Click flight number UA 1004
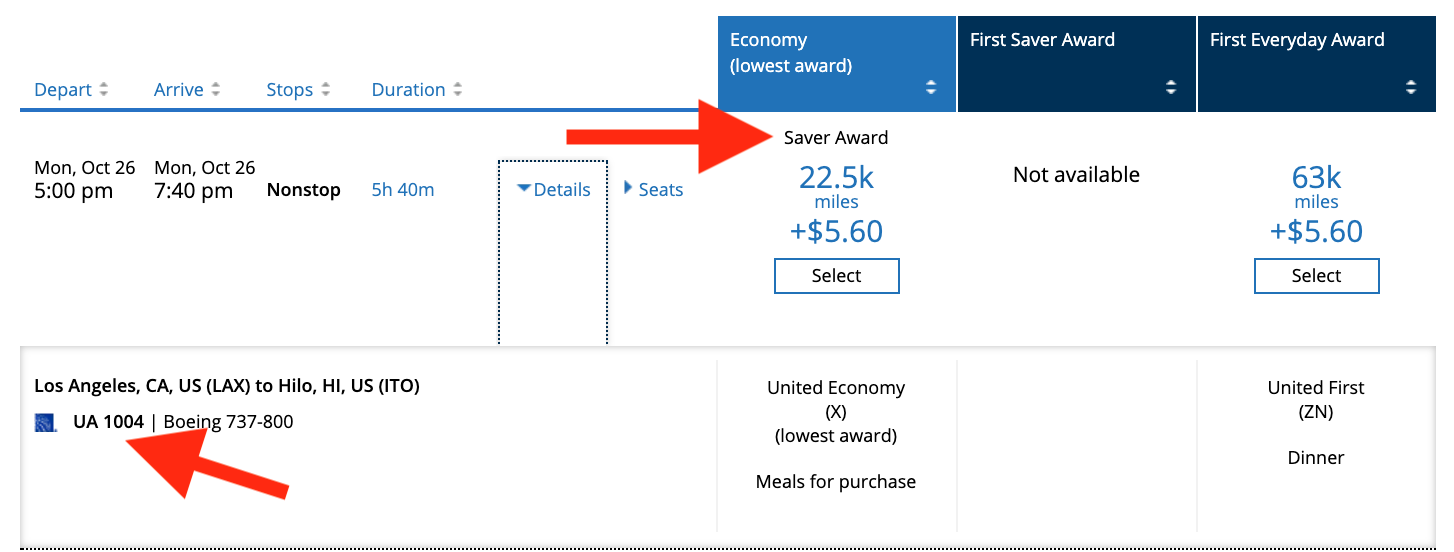The width and height of the screenshot is (1454, 552). pos(108,422)
